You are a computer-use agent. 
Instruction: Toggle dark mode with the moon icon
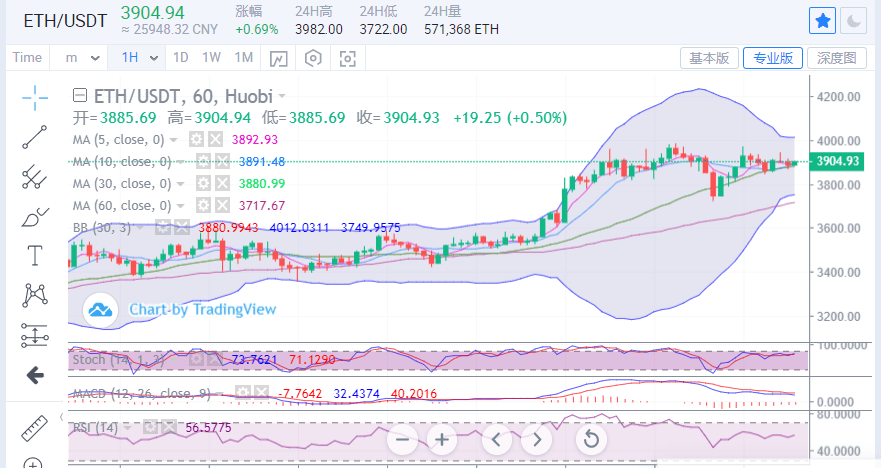pos(854,20)
